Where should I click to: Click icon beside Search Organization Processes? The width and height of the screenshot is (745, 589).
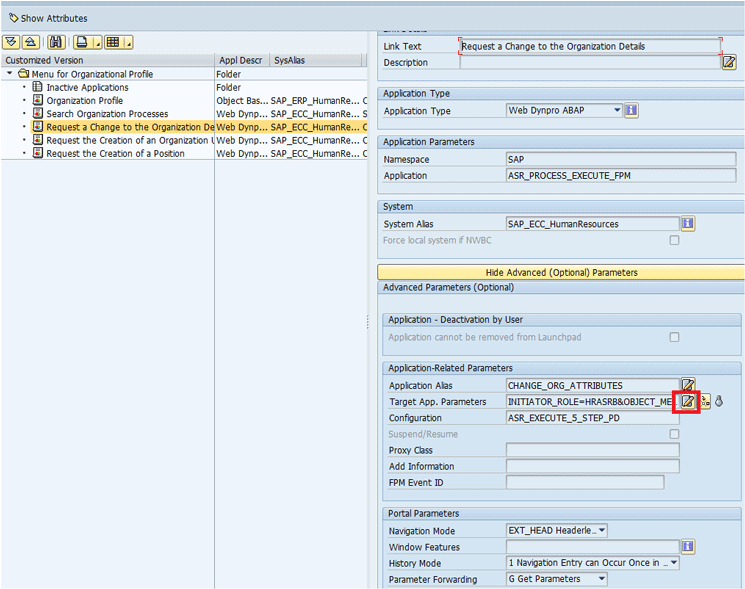point(38,114)
